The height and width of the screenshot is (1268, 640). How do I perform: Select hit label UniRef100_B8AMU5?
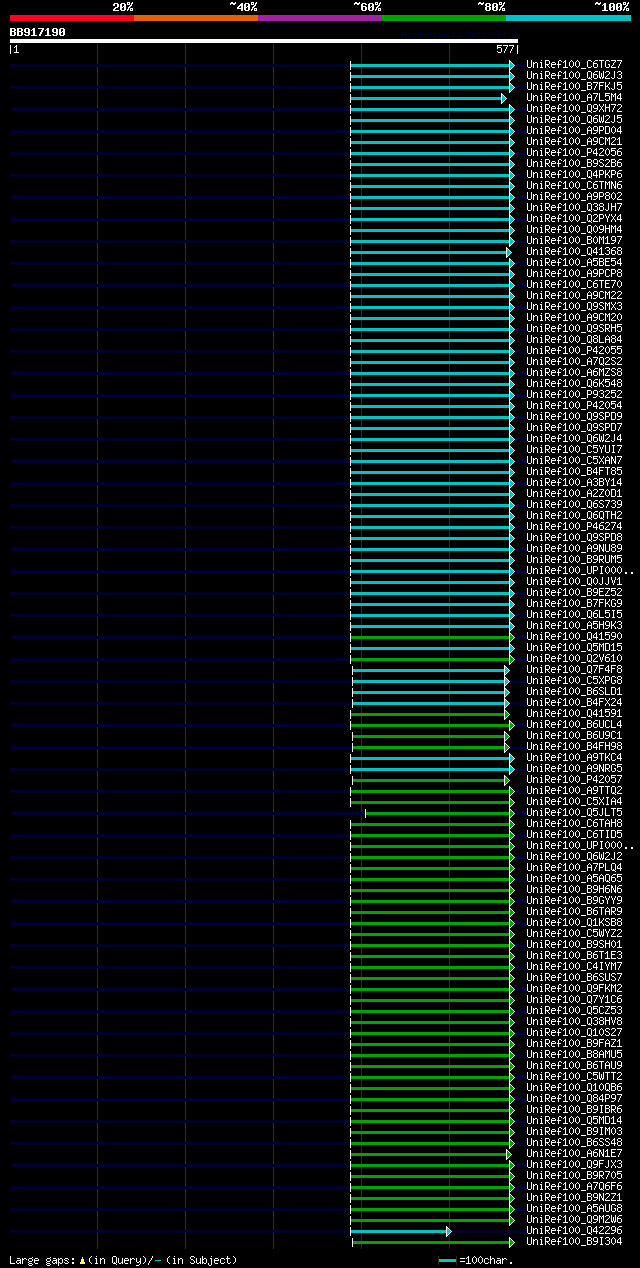click(574, 1055)
